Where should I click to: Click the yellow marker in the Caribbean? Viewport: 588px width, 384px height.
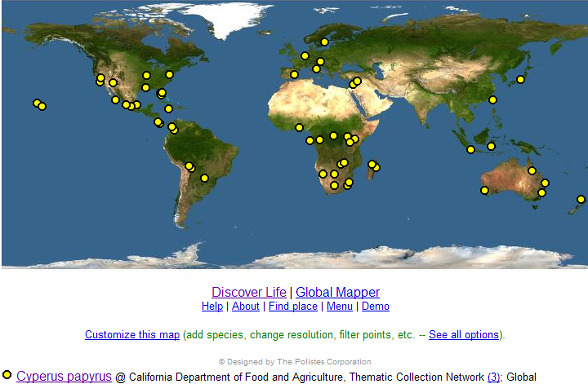168,109
